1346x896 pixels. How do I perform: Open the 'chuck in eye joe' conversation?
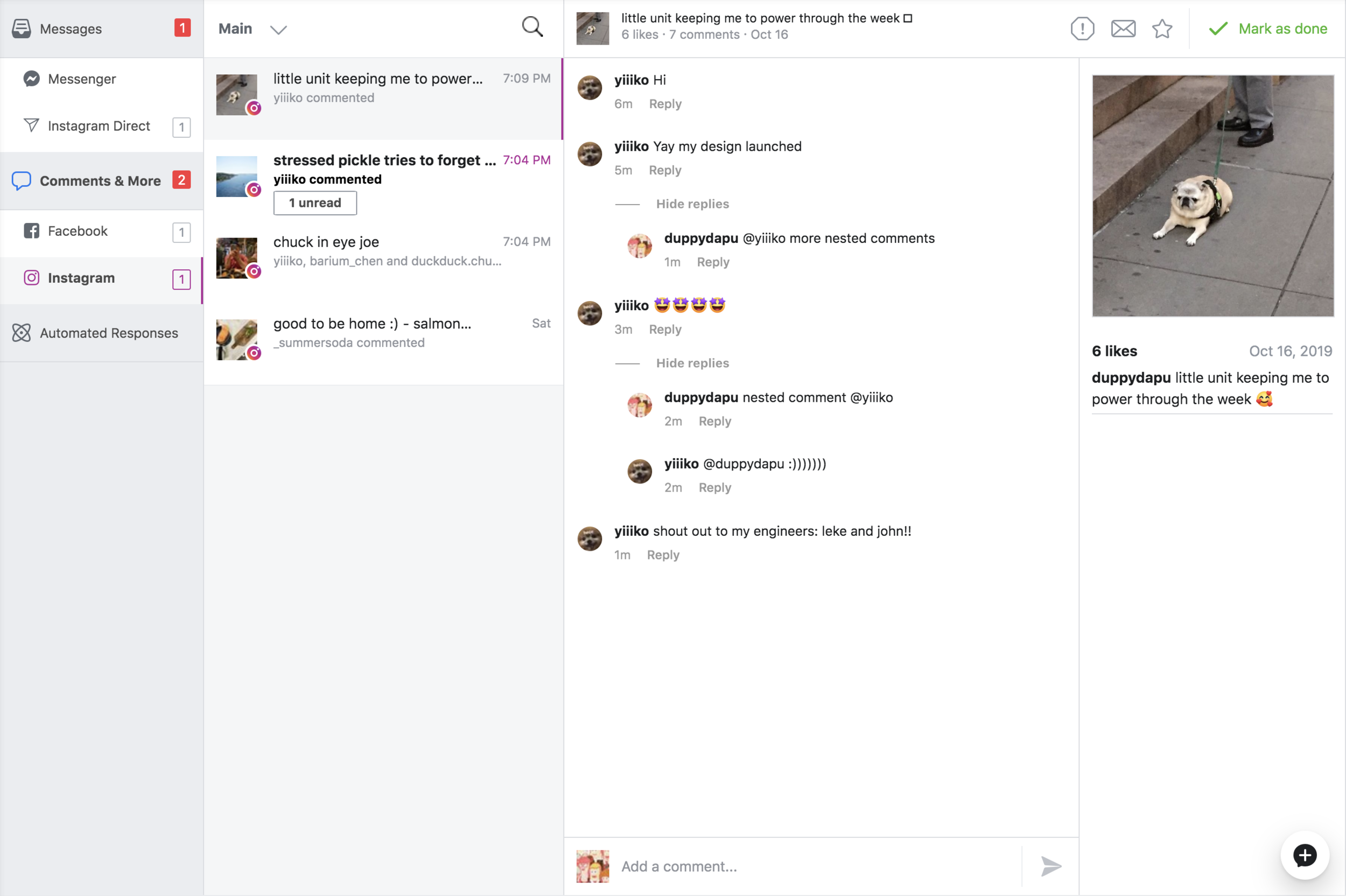coord(383,262)
